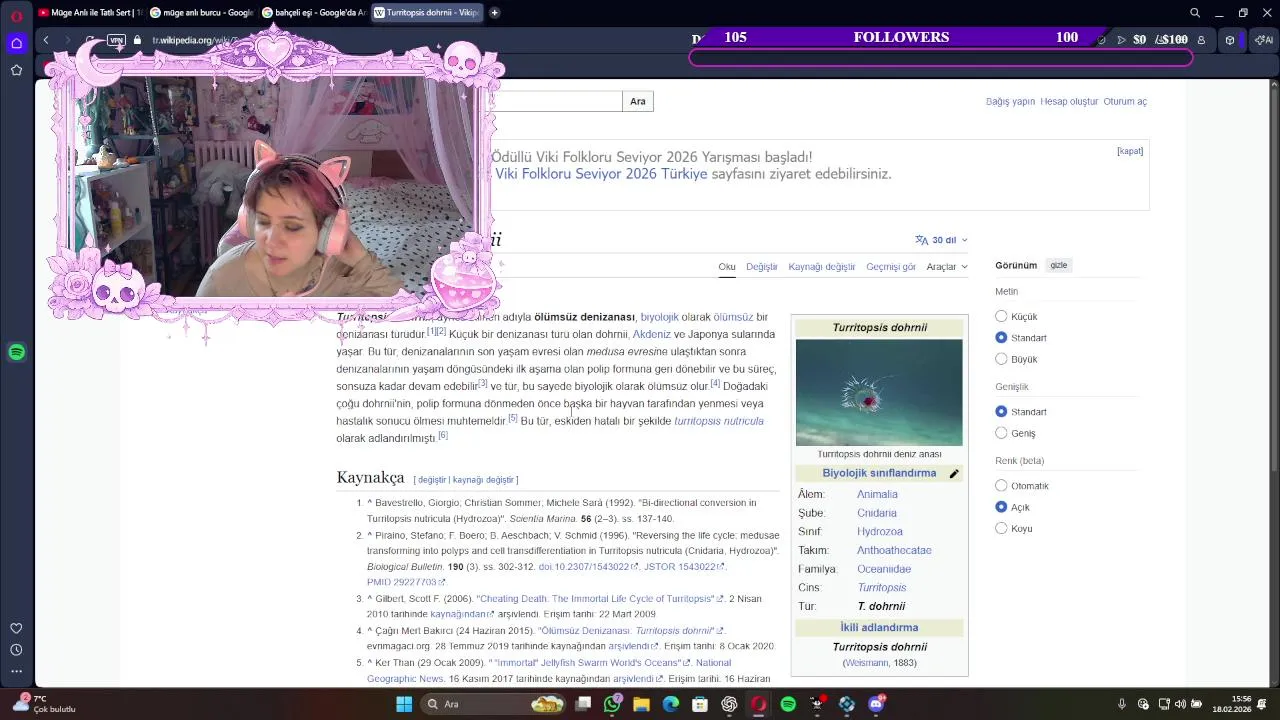Open Bağış yapın link
This screenshot has width=1280, height=720.
pyautogui.click(x=1010, y=101)
